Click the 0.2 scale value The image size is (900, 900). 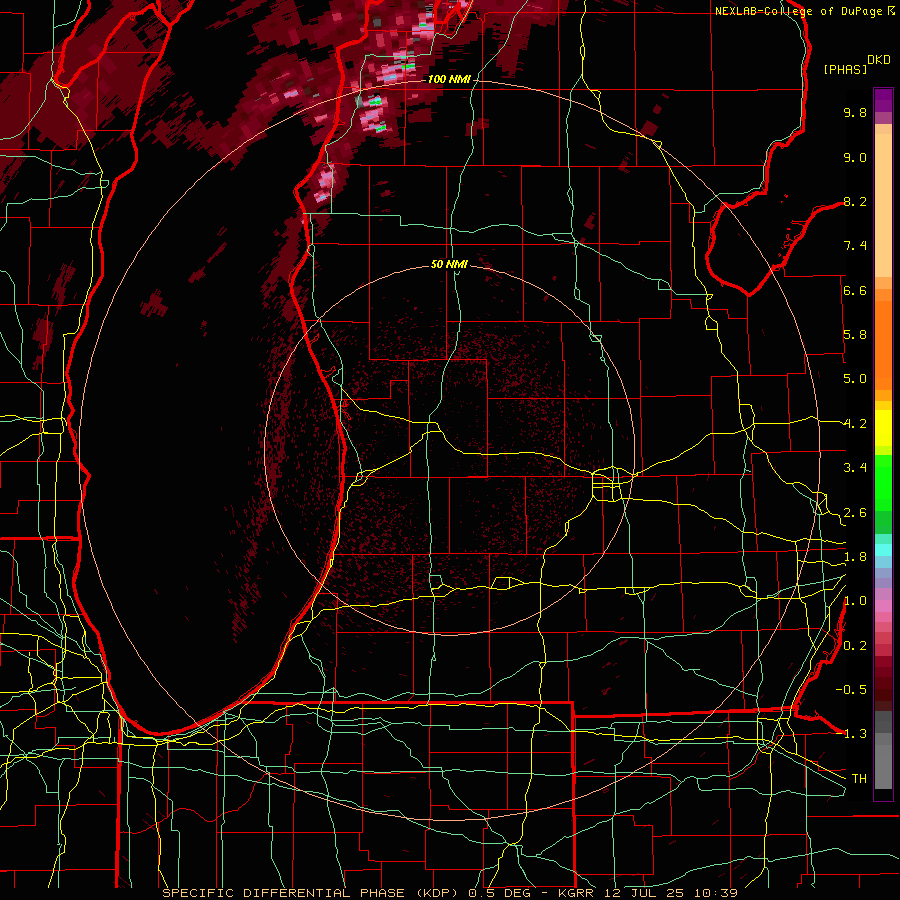[x=855, y=646]
